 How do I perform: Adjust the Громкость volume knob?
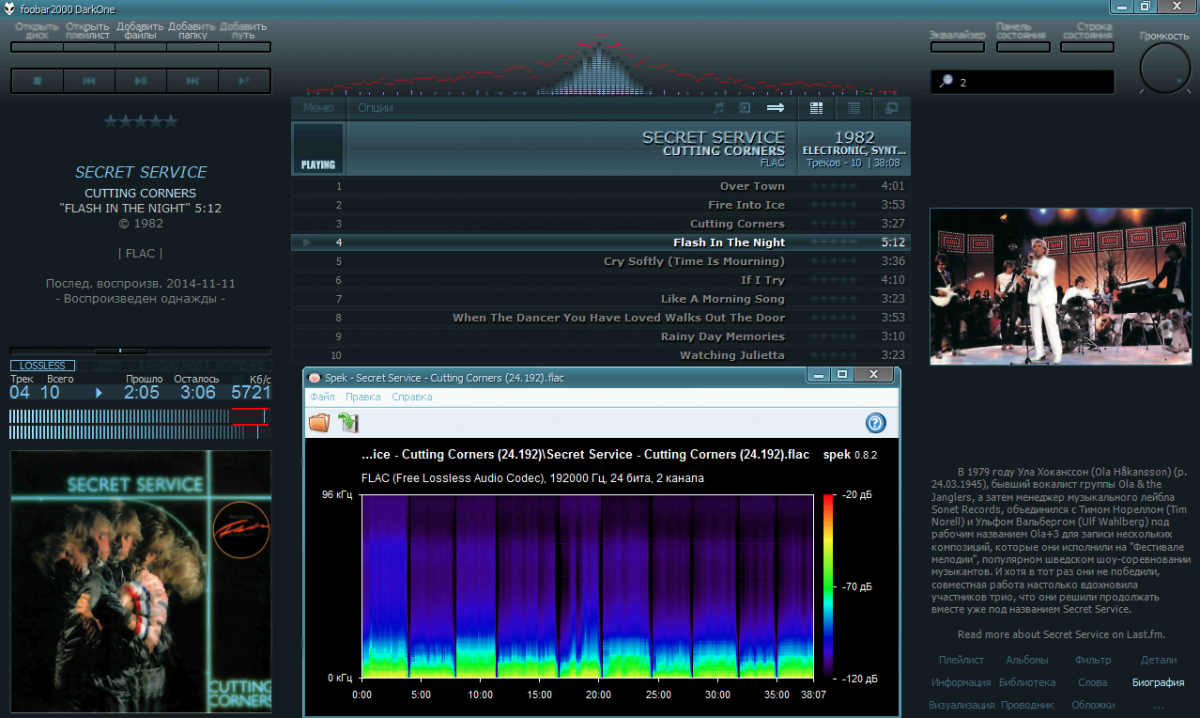point(1164,69)
